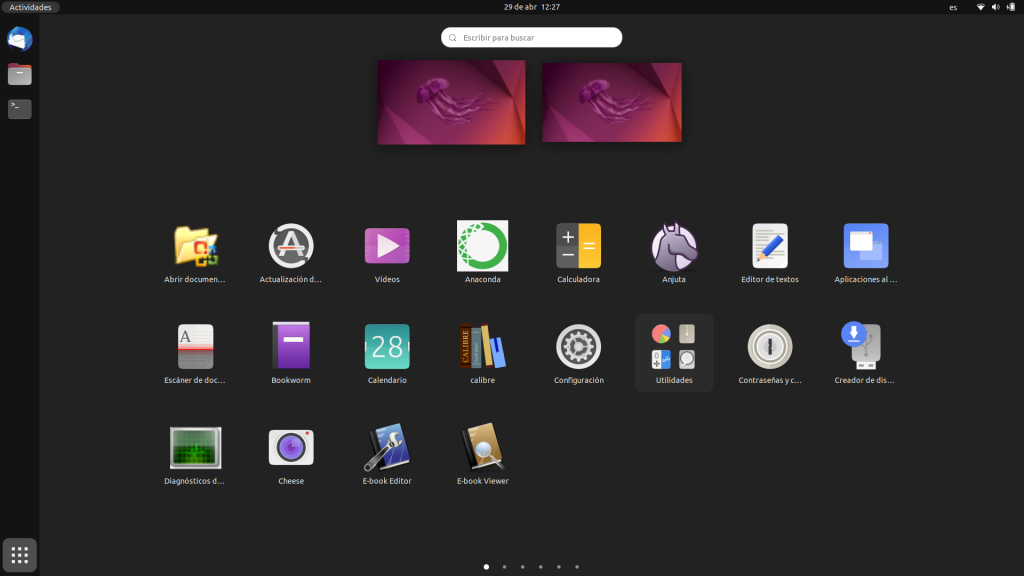
Task: Open the Files icon in the dock
Action: (19, 74)
